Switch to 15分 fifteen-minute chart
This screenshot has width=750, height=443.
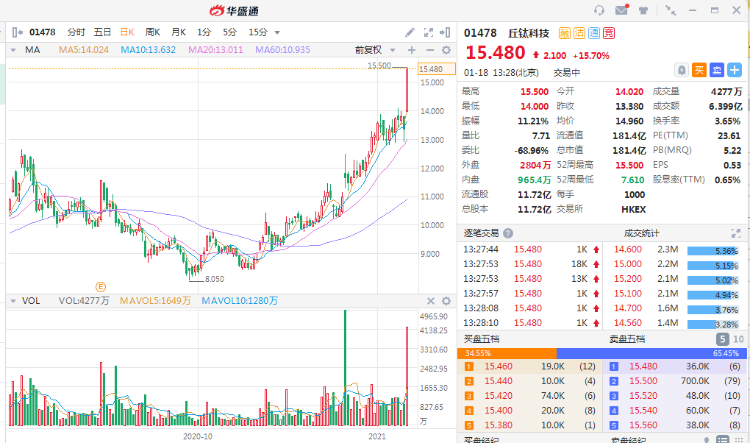pyautogui.click(x=258, y=32)
